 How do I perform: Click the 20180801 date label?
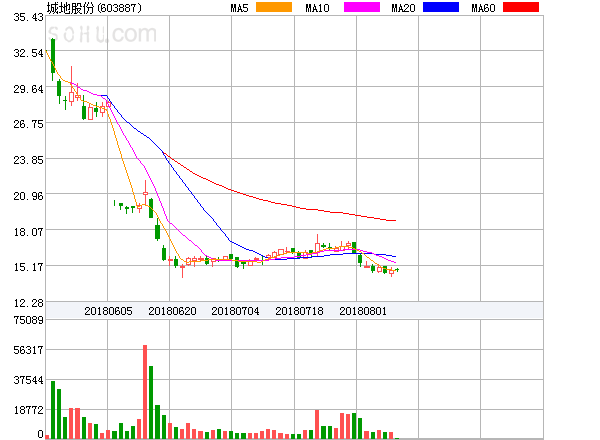tap(363, 312)
